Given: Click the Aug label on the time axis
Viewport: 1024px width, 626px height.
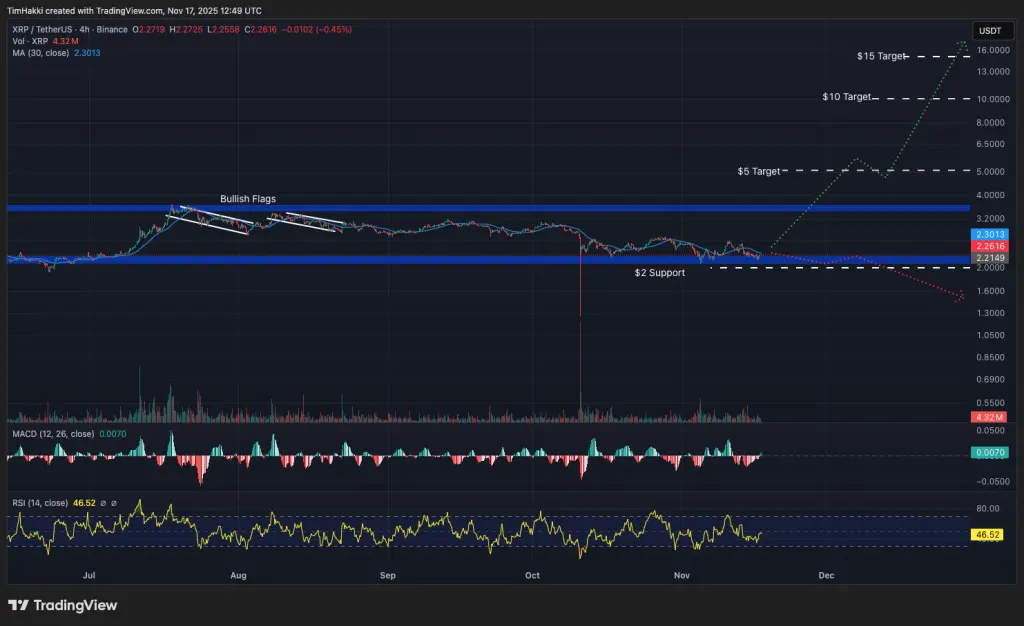Looking at the screenshot, I should coord(238,575).
